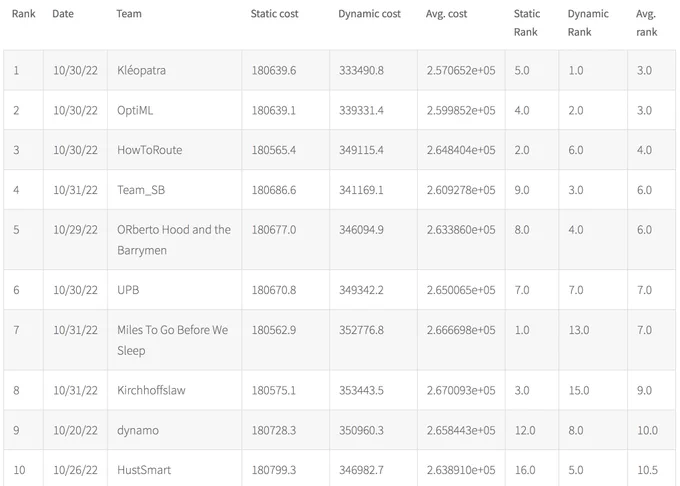Viewport: 680px width, 486px height.
Task: Select the Team column header
Action: [x=129, y=14]
